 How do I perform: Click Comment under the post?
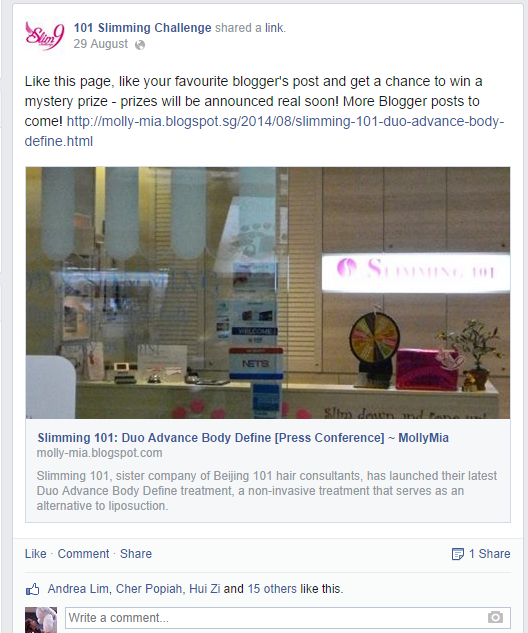pyautogui.click(x=83, y=554)
